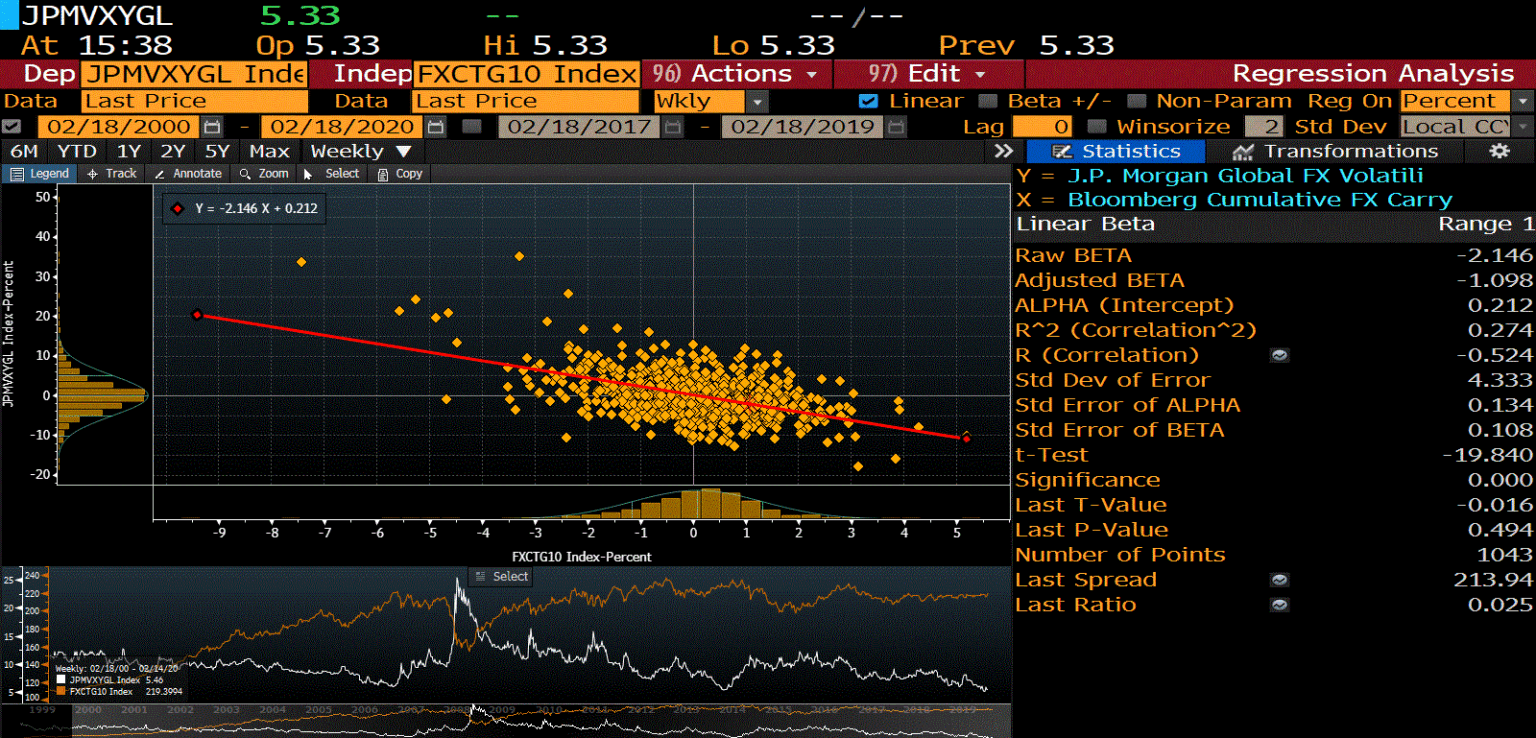
Task: Open chart settings gear icon
Action: tap(1498, 151)
